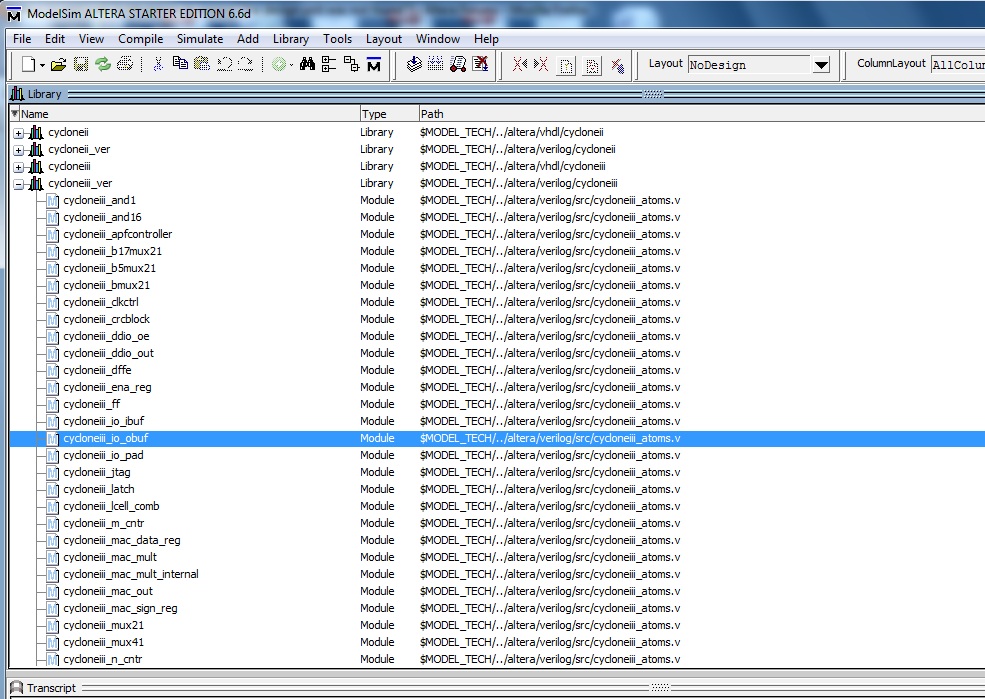
Task: Open the Tools menu
Action: point(337,39)
